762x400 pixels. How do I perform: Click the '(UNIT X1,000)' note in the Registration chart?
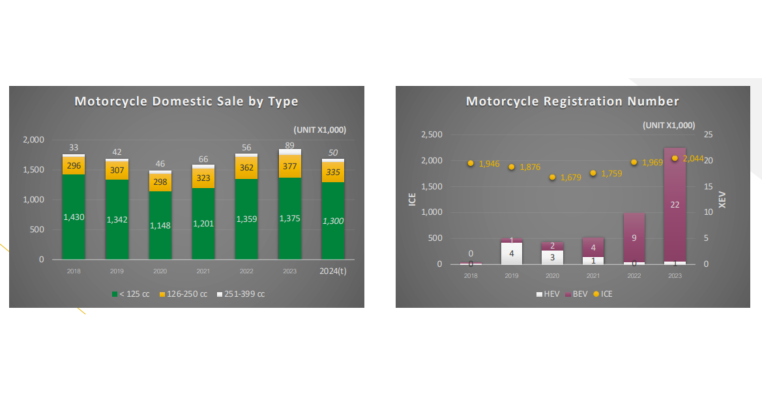tap(669, 125)
